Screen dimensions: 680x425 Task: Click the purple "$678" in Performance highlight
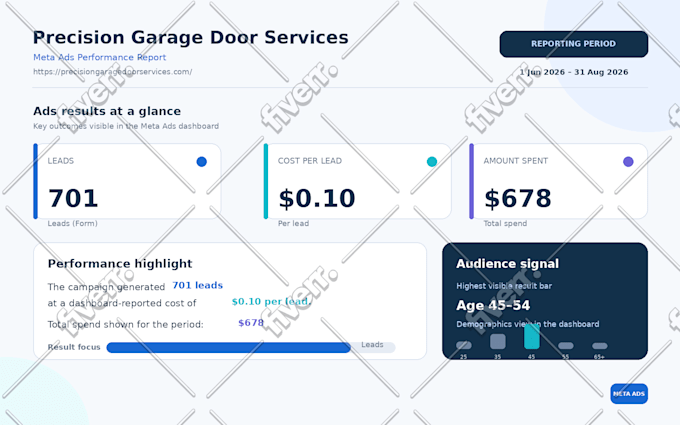click(x=251, y=323)
